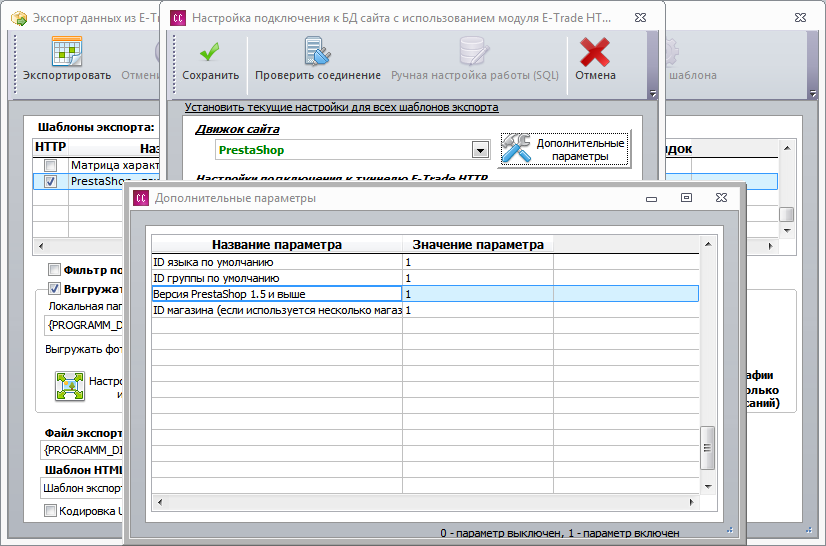Expand the connection window toolbar overflow arrow

pos(653,93)
